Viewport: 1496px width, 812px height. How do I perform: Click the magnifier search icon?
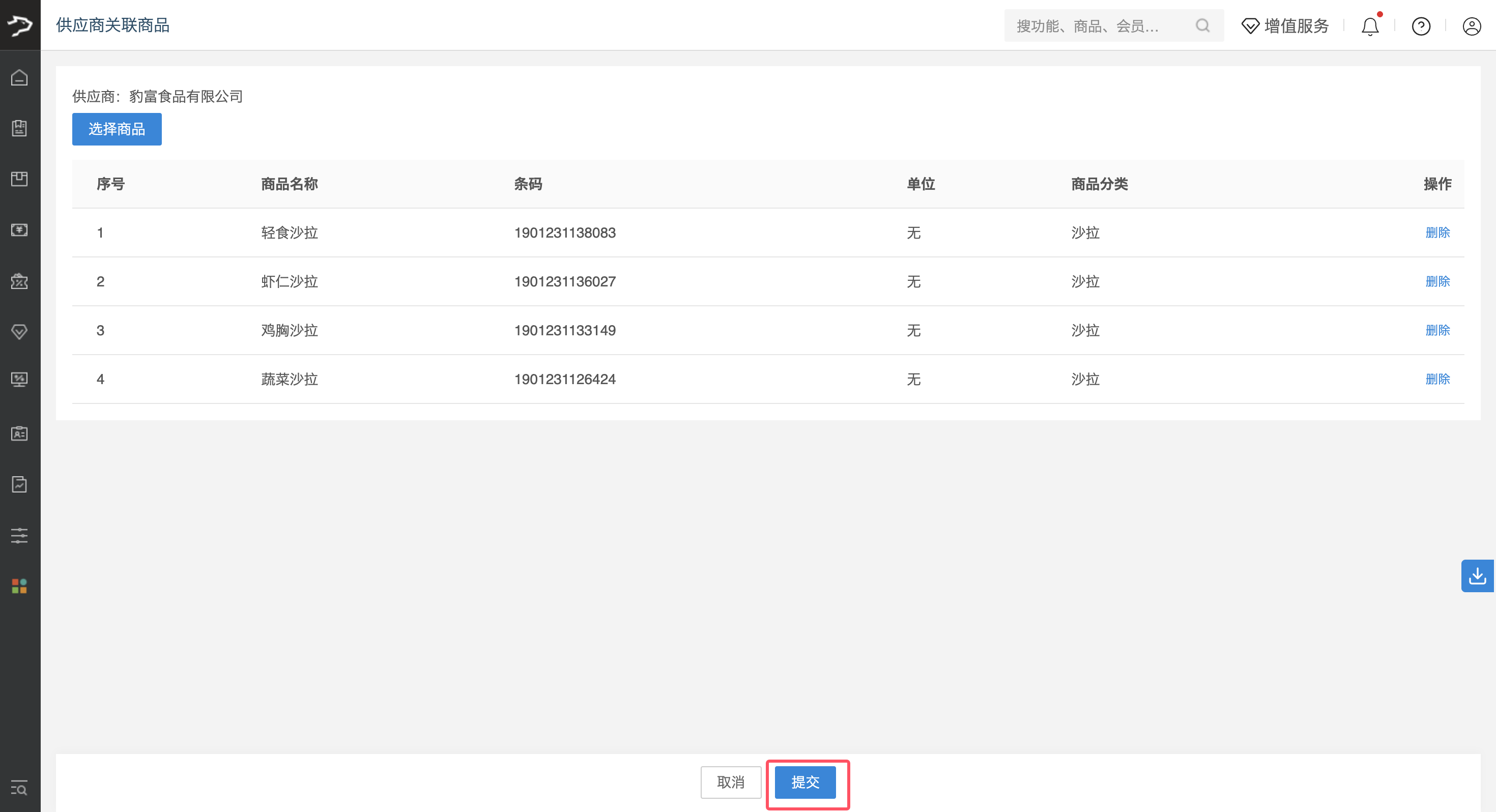pyautogui.click(x=1203, y=25)
